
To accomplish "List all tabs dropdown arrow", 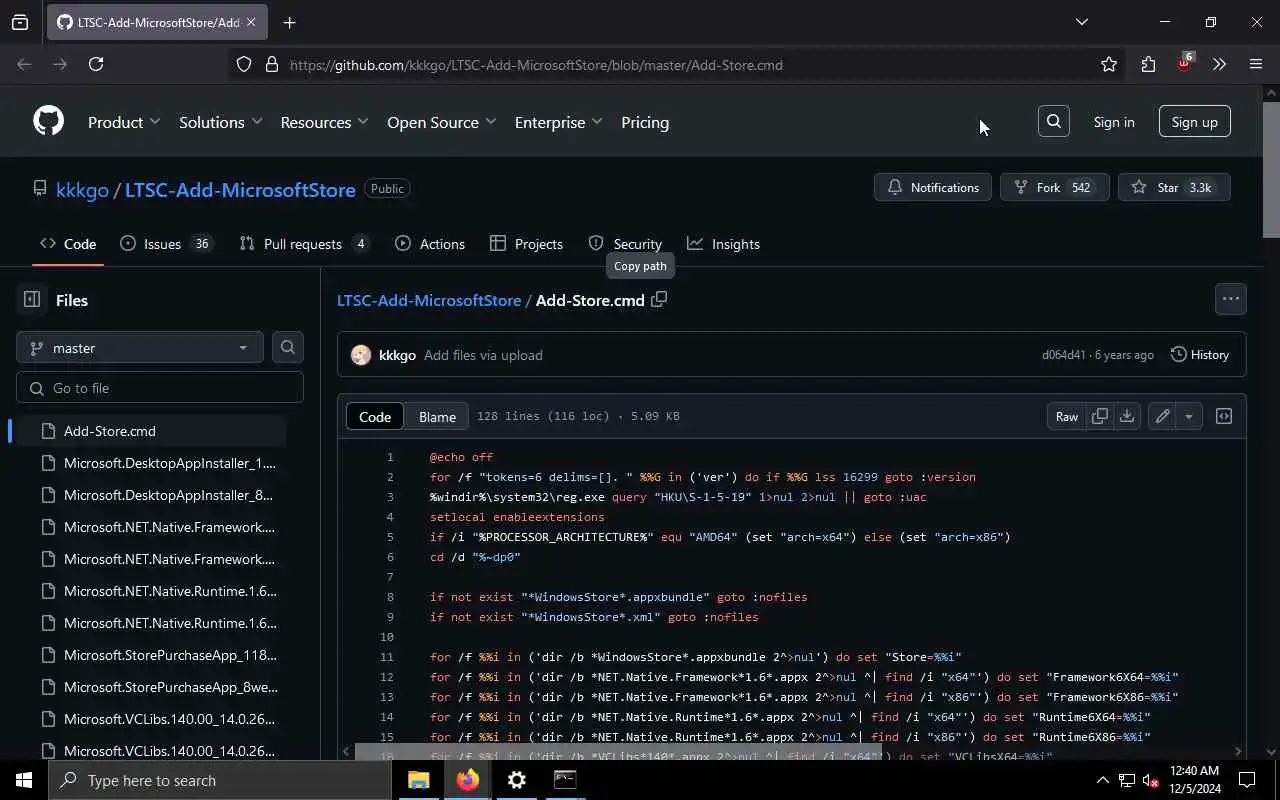I will pos(1081,22).
